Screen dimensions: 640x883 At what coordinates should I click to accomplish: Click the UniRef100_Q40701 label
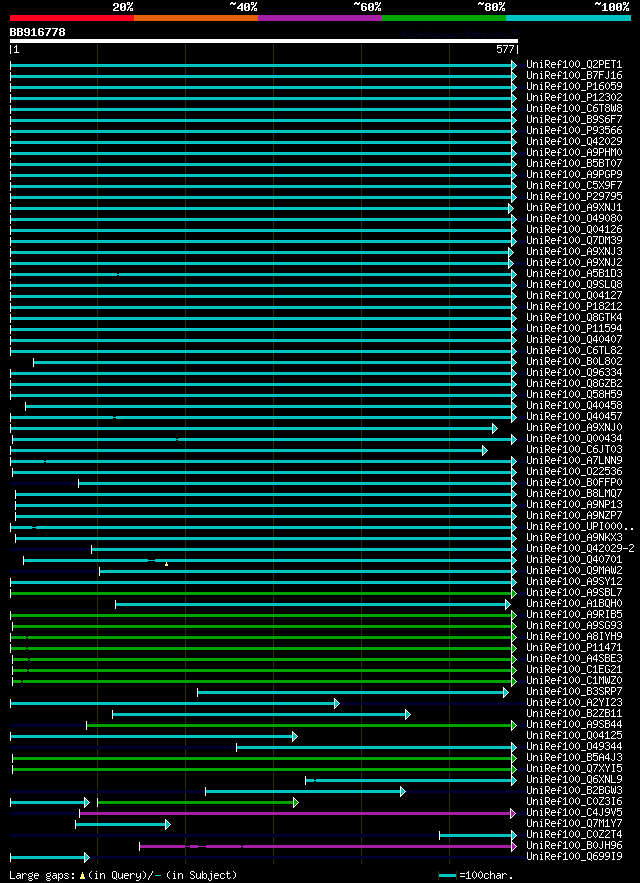coord(574,560)
